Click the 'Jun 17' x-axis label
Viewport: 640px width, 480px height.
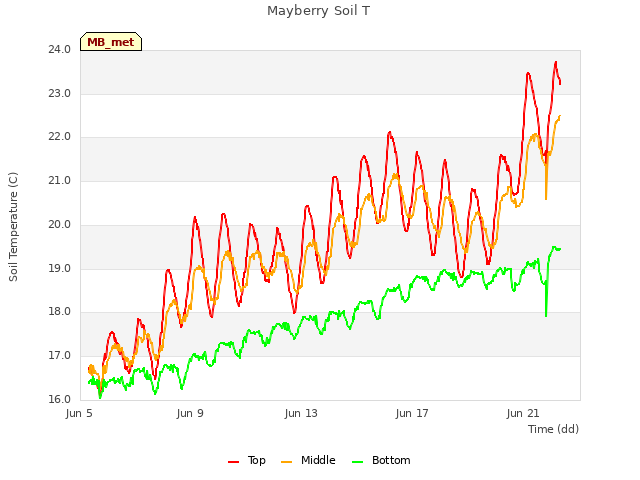[412, 413]
